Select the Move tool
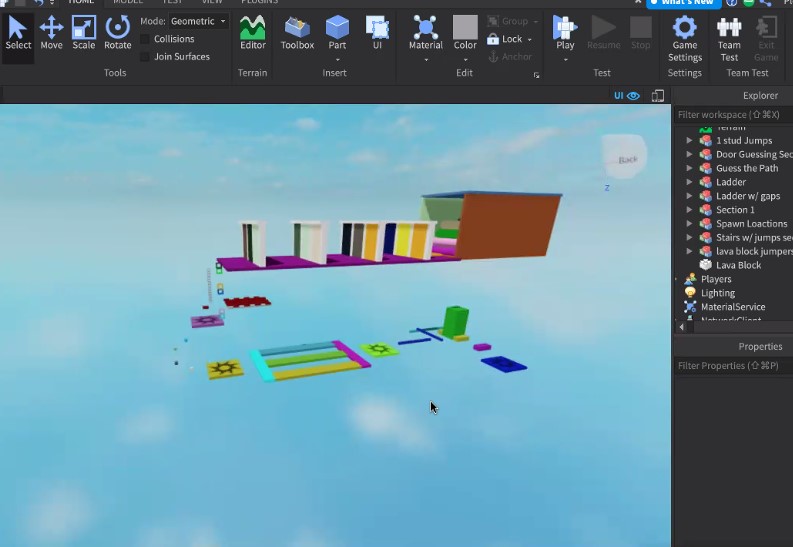This screenshot has width=793, height=547. pos(51,32)
